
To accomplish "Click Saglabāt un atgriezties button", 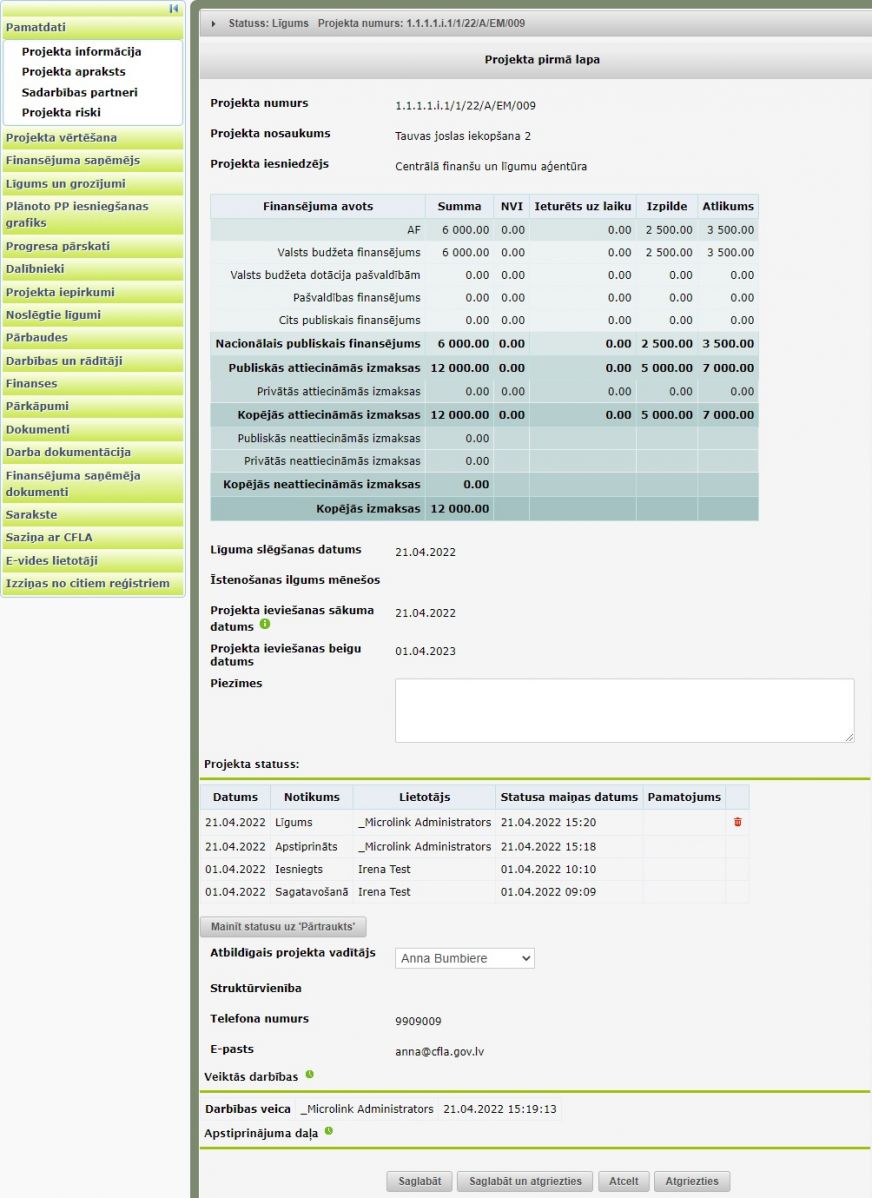I will click(525, 1181).
